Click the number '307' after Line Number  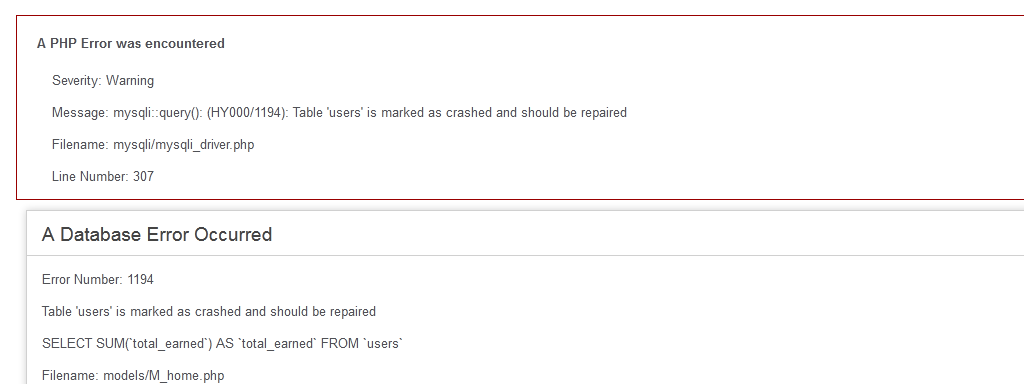tap(144, 176)
